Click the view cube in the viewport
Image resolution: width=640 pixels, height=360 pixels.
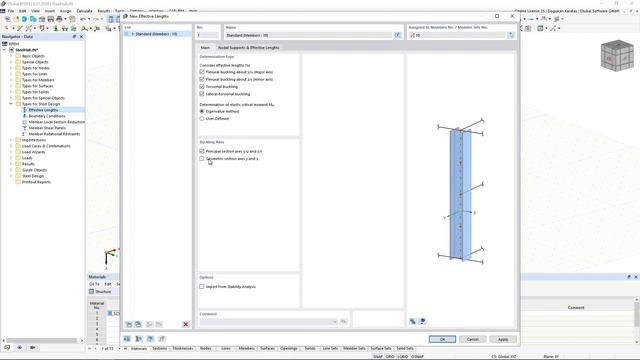click(x=617, y=56)
